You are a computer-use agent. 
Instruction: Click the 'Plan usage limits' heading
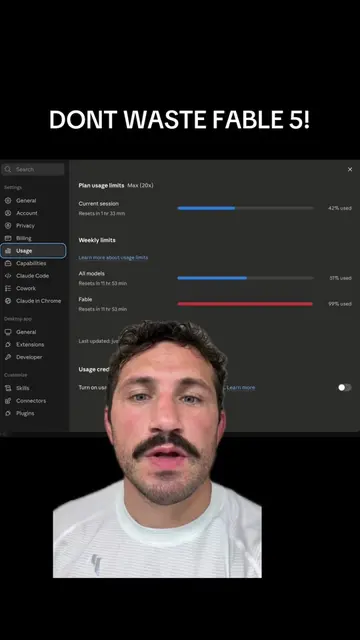101,185
